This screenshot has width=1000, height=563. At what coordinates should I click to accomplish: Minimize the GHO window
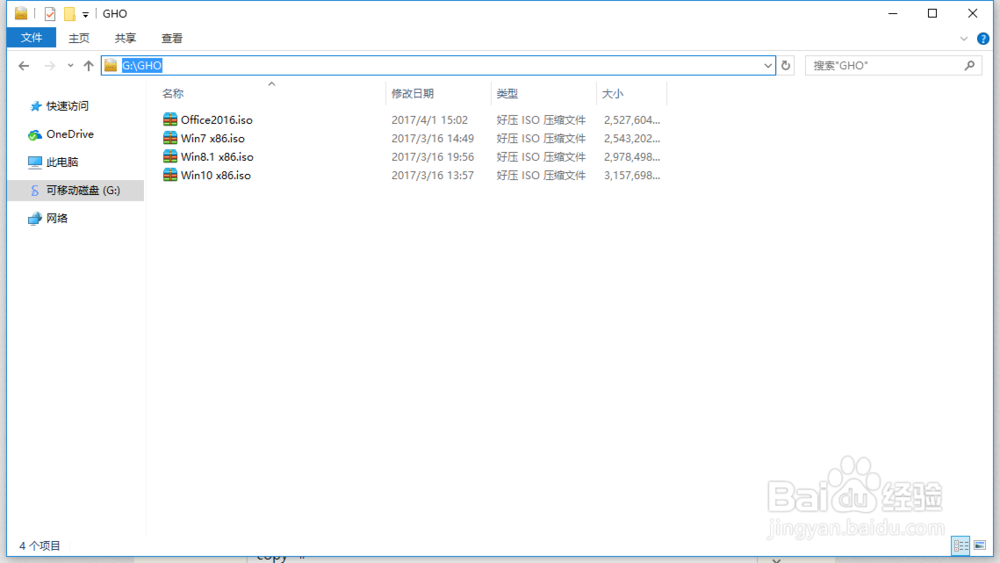click(893, 13)
